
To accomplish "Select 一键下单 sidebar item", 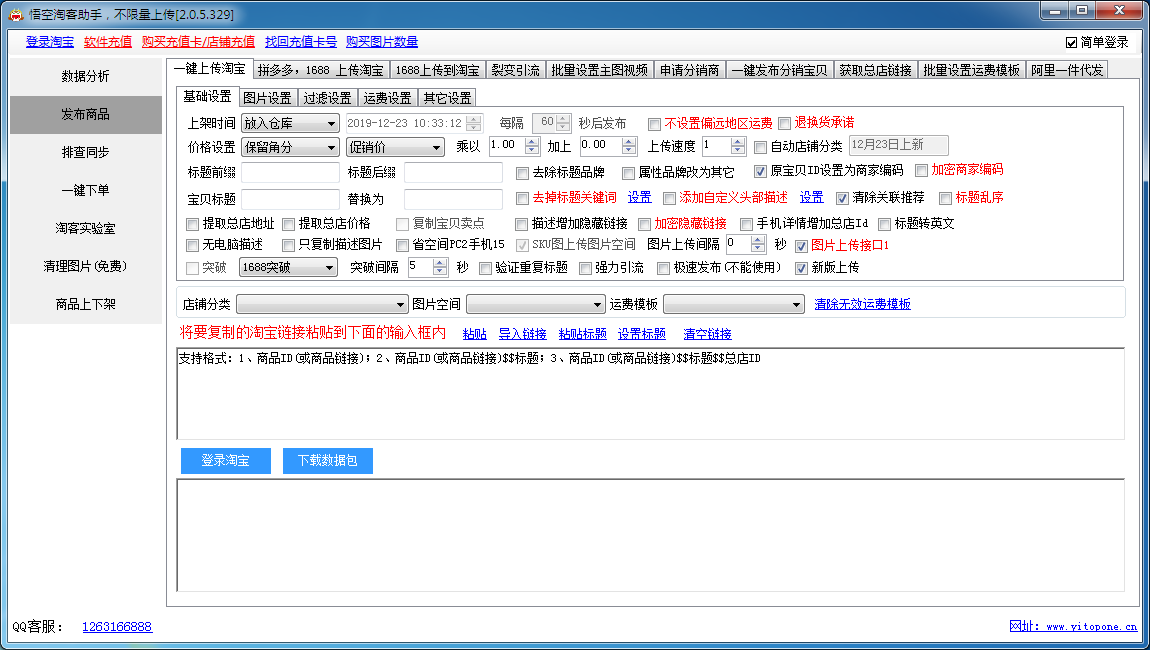I will 86,190.
